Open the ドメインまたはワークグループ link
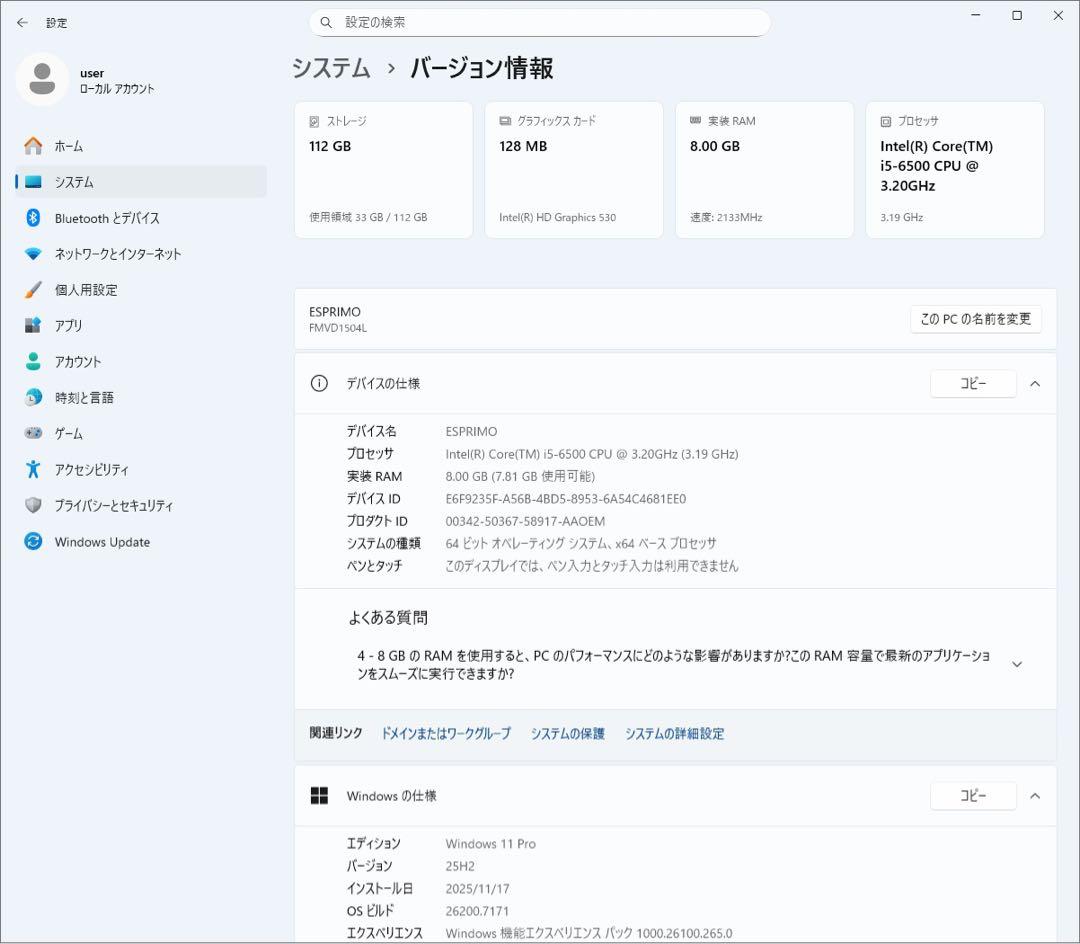 [x=446, y=733]
